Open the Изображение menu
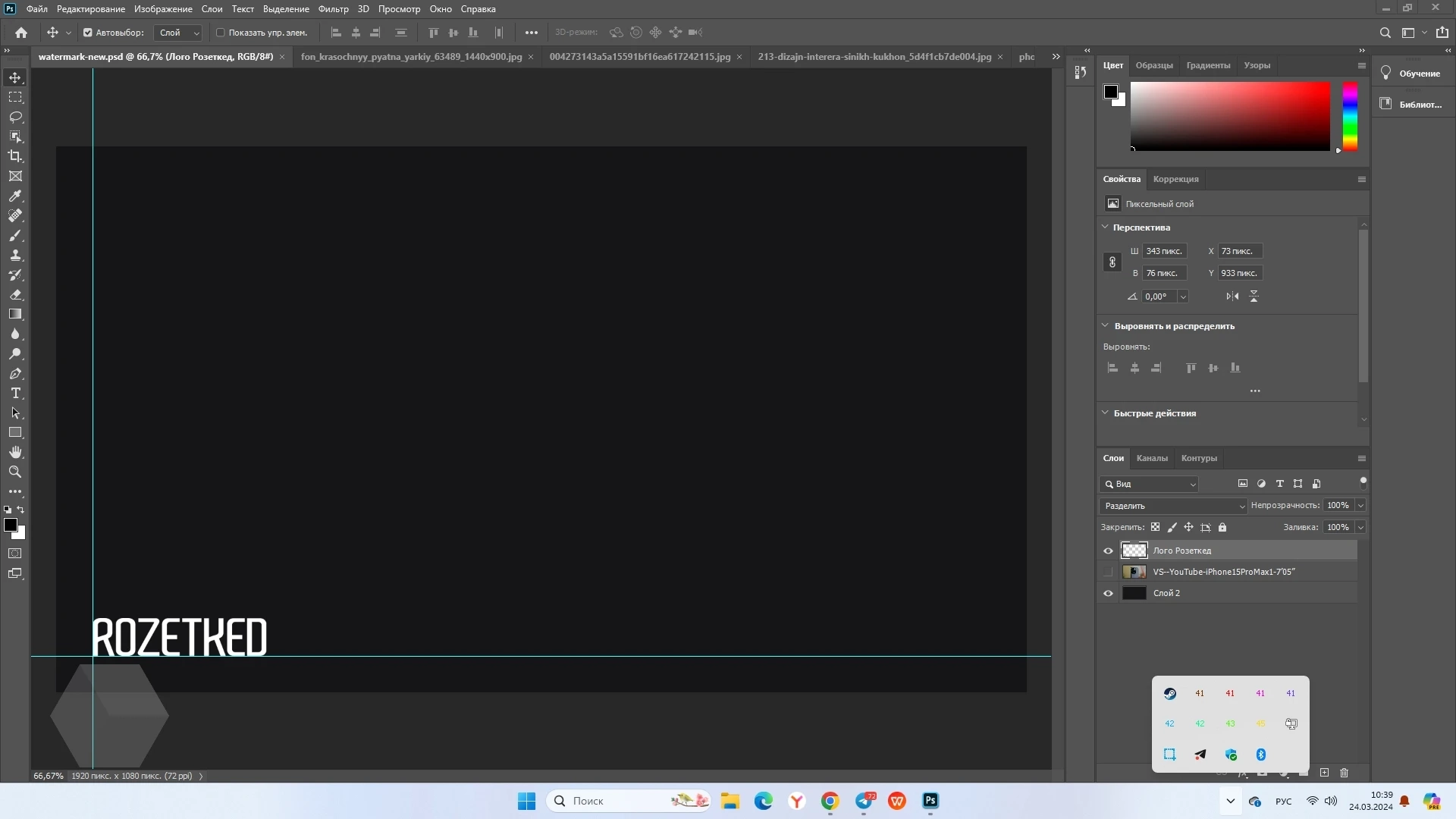This screenshot has height=819, width=1456. (163, 9)
